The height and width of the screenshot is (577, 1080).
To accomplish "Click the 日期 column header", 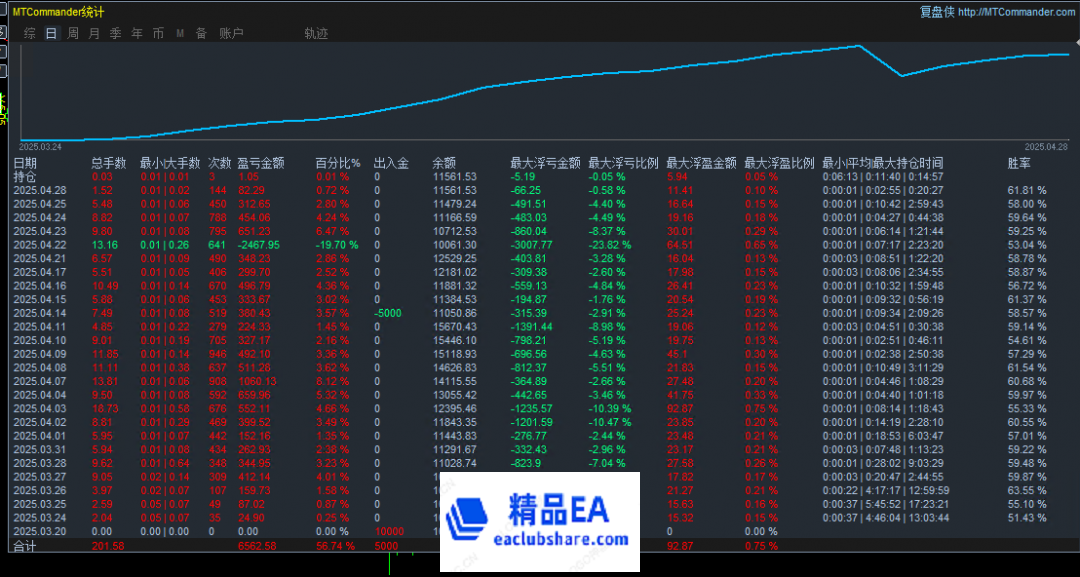I will click(25, 163).
